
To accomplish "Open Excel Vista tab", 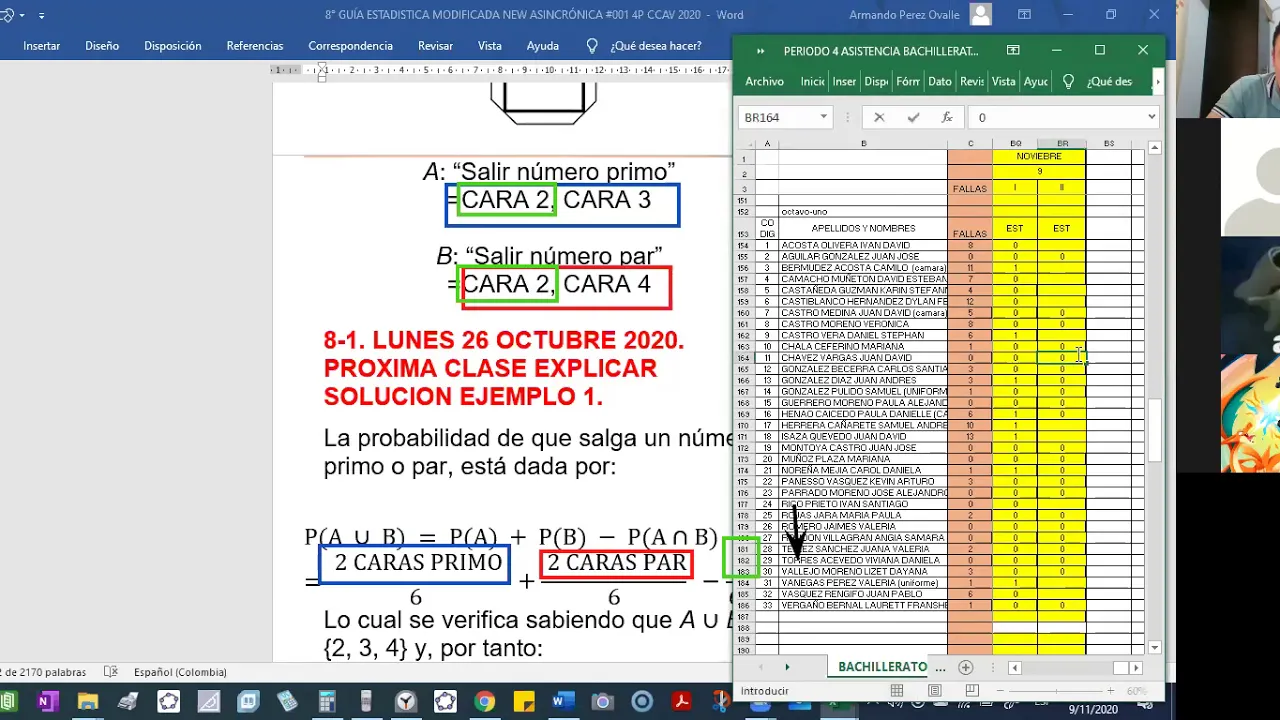I will coord(1003,82).
